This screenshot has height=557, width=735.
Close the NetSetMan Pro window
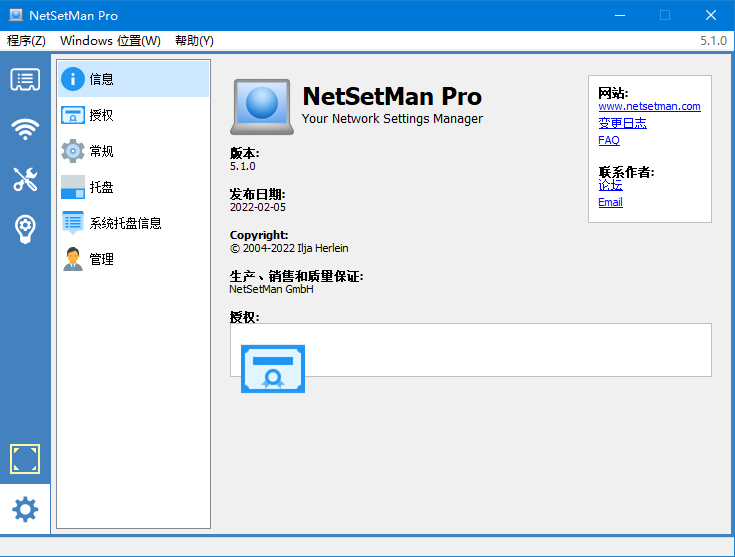711,15
